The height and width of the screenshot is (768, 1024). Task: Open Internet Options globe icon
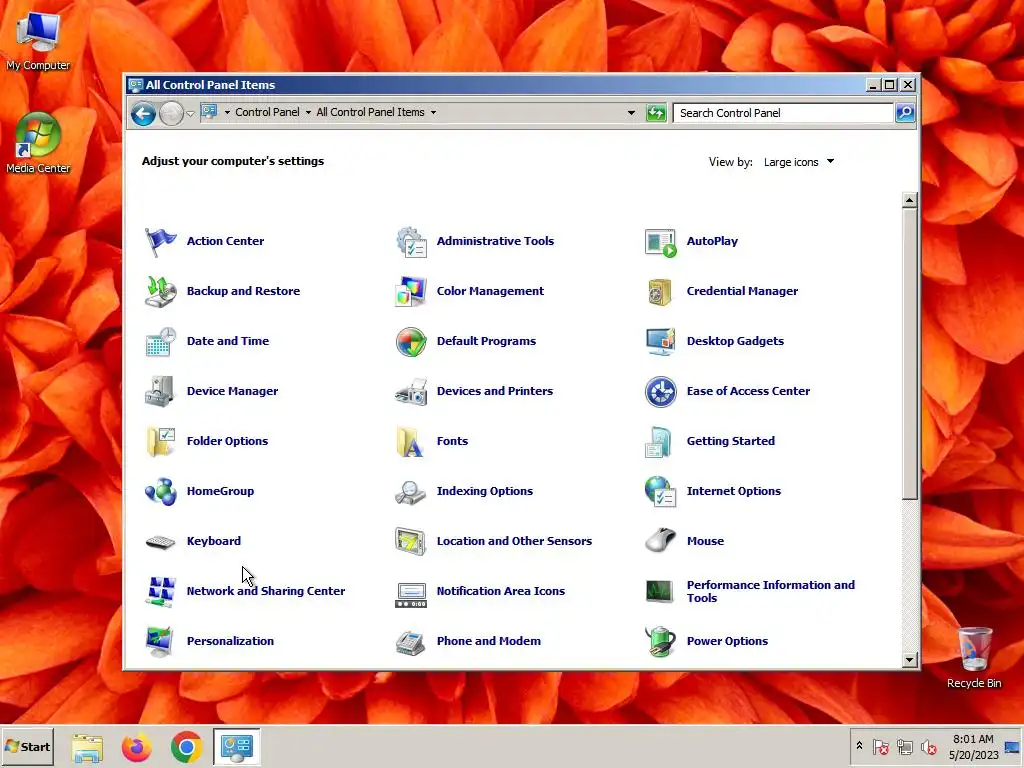[660, 491]
